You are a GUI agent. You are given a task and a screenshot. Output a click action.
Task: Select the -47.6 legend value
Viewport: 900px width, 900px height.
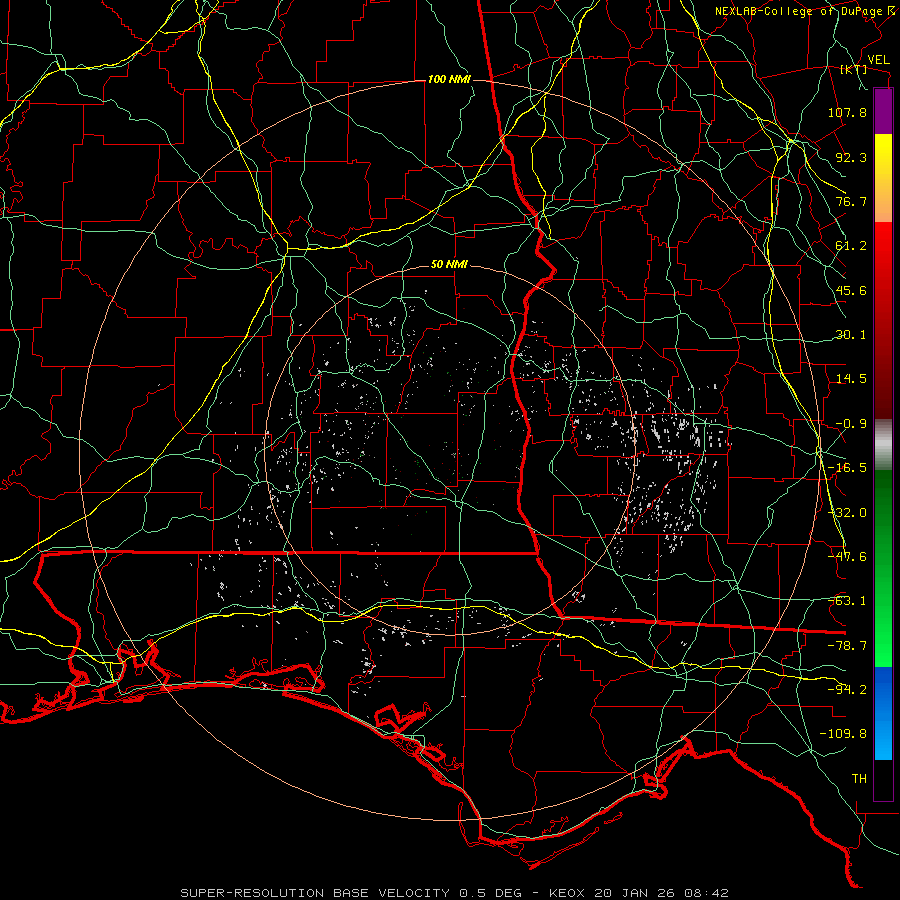point(847,557)
